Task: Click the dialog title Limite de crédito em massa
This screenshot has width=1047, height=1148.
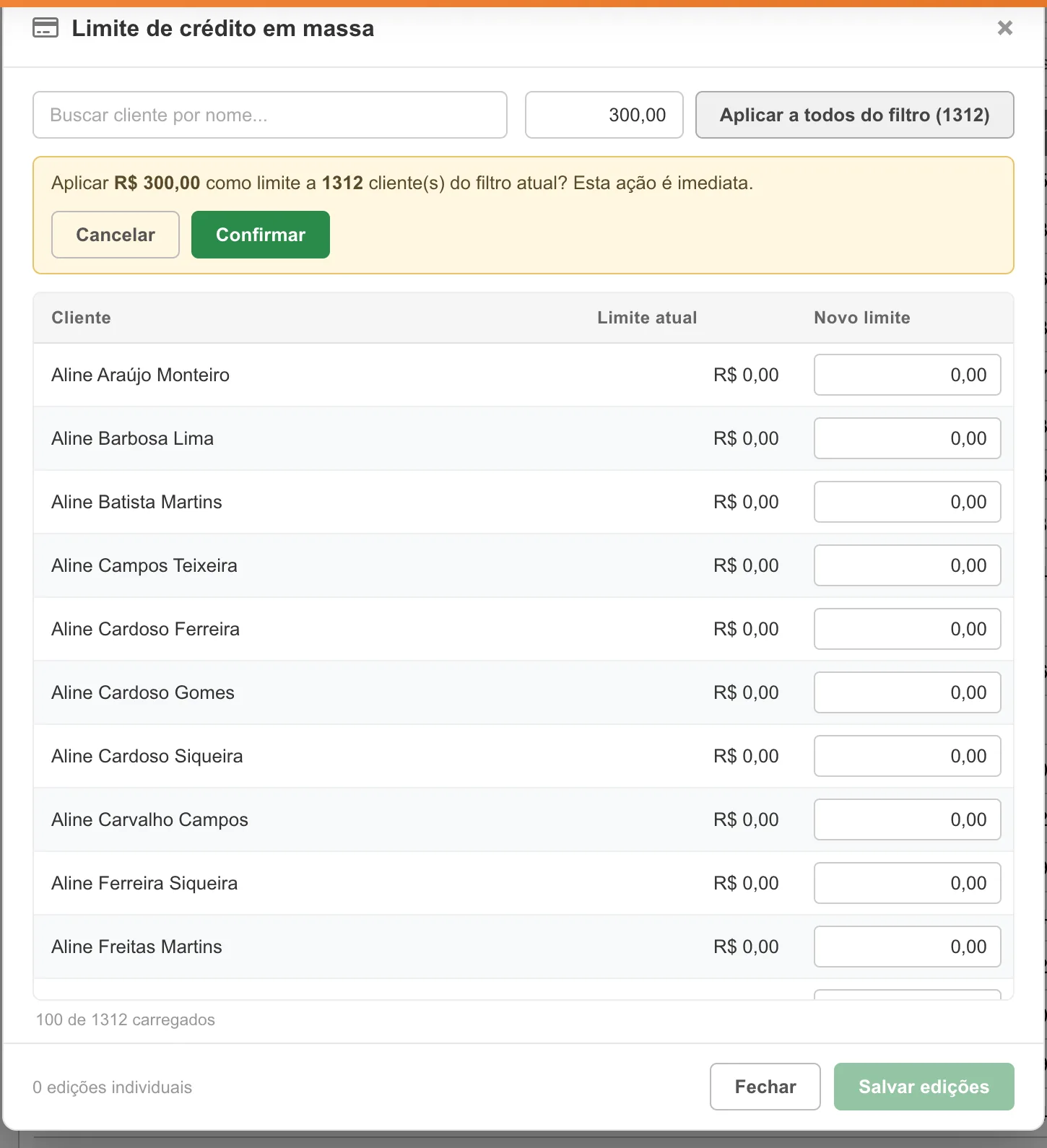Action: (223, 28)
